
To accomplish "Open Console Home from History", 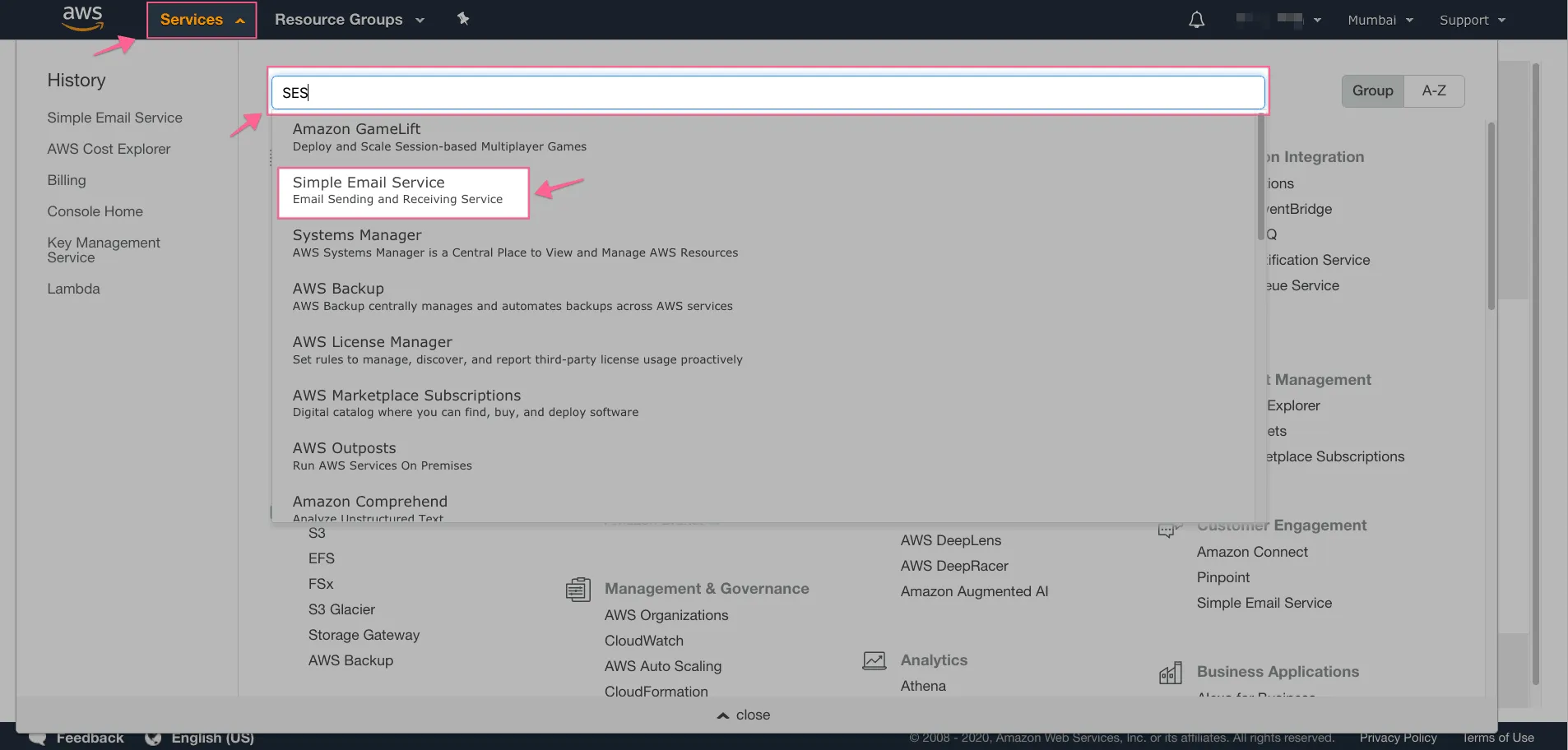I will pyautogui.click(x=95, y=211).
